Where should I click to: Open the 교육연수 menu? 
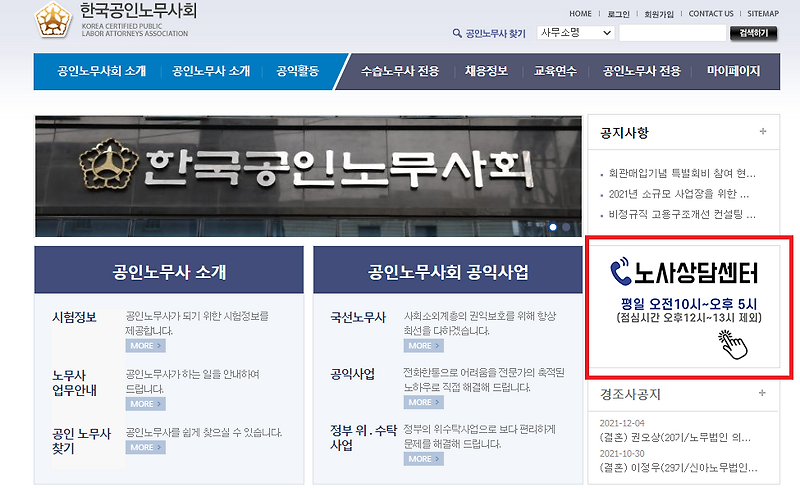tap(555, 71)
